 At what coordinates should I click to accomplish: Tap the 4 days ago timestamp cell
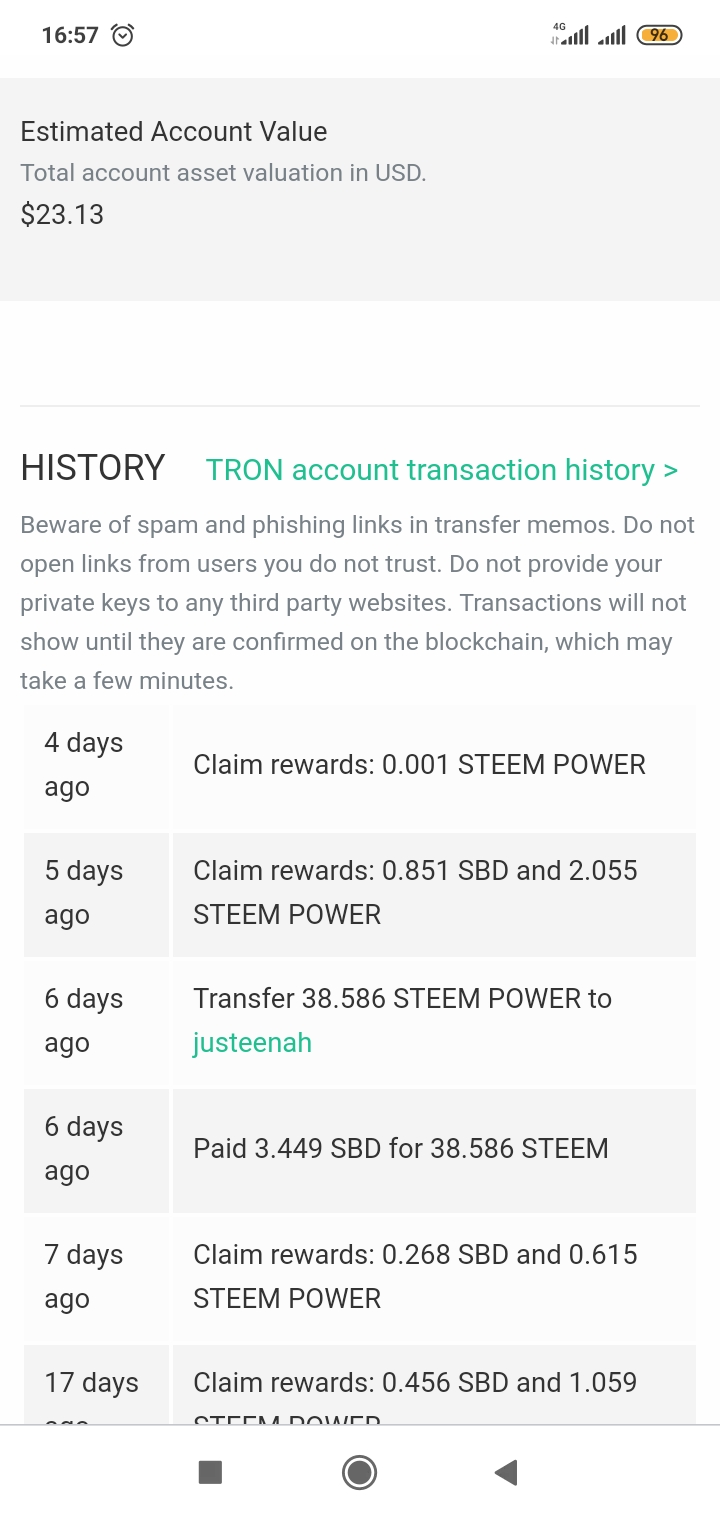[x=97, y=765]
